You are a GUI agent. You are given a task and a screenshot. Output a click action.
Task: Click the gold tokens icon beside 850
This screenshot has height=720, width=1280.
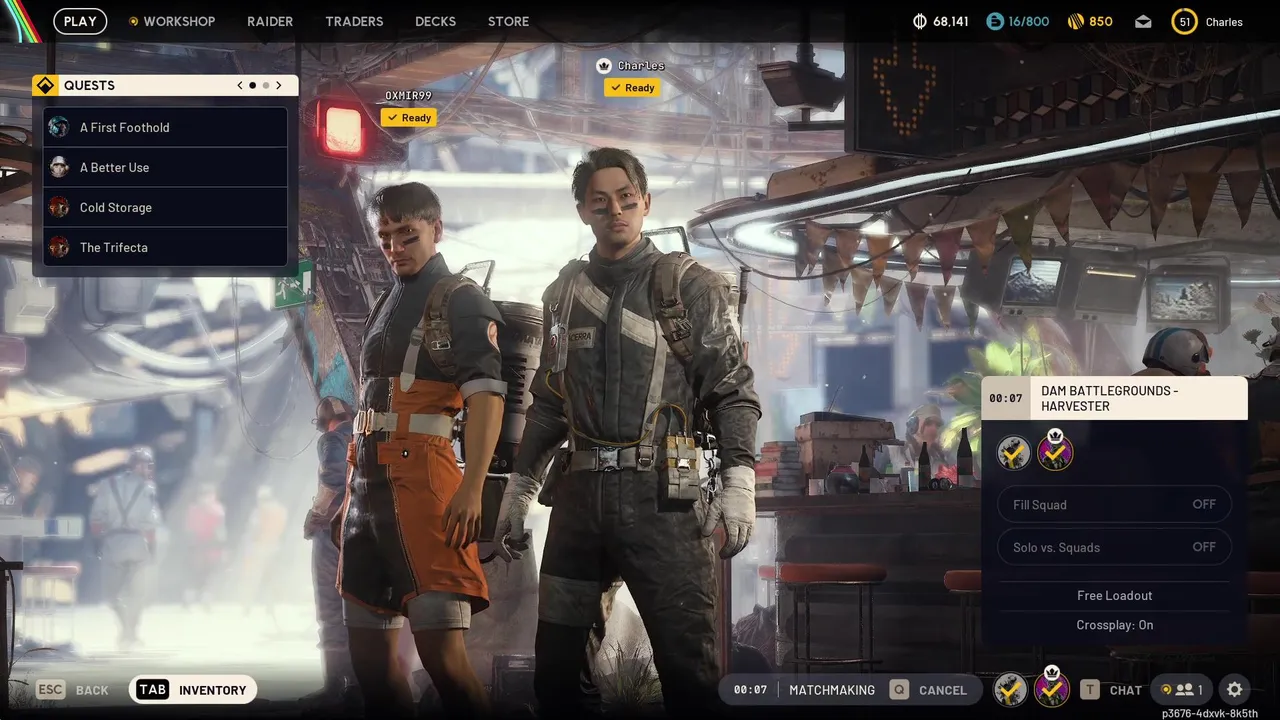1076,21
